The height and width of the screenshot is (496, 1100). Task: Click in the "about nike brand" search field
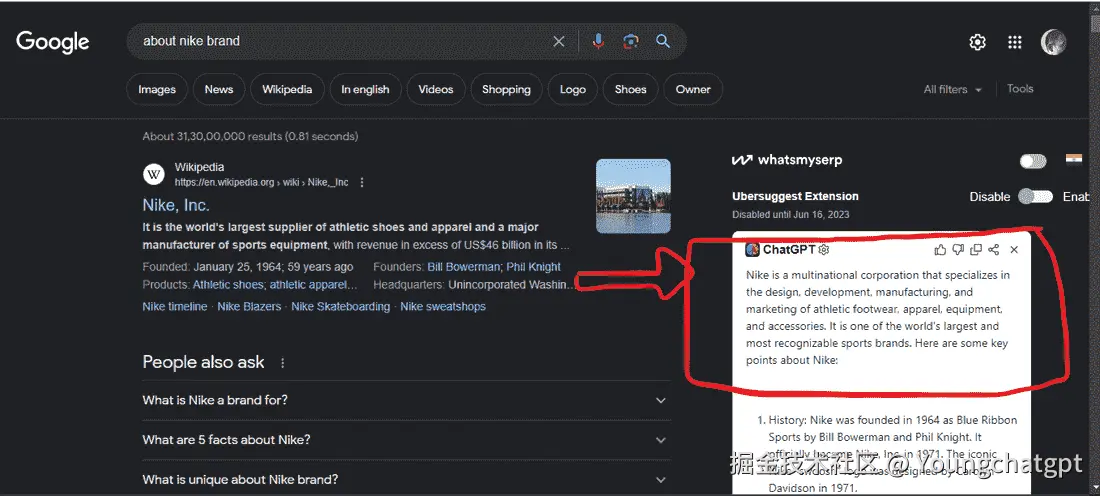[x=344, y=41]
